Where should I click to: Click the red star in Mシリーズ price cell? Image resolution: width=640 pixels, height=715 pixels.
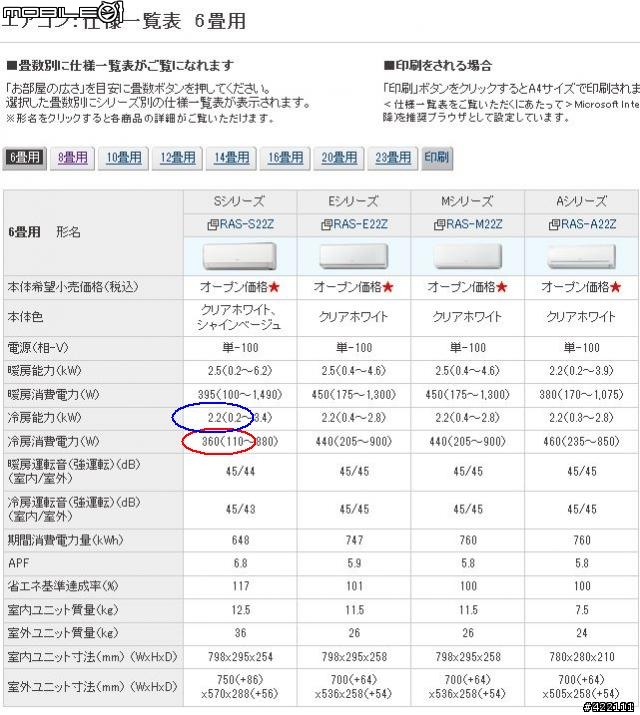tap(501, 287)
